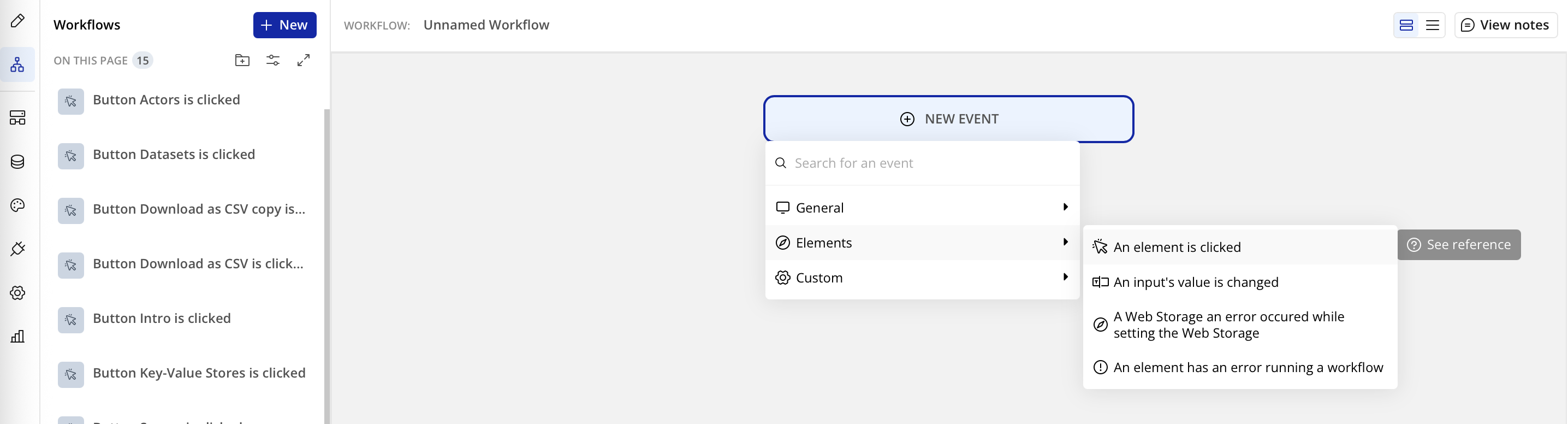Switch to the card layout view

click(1406, 25)
